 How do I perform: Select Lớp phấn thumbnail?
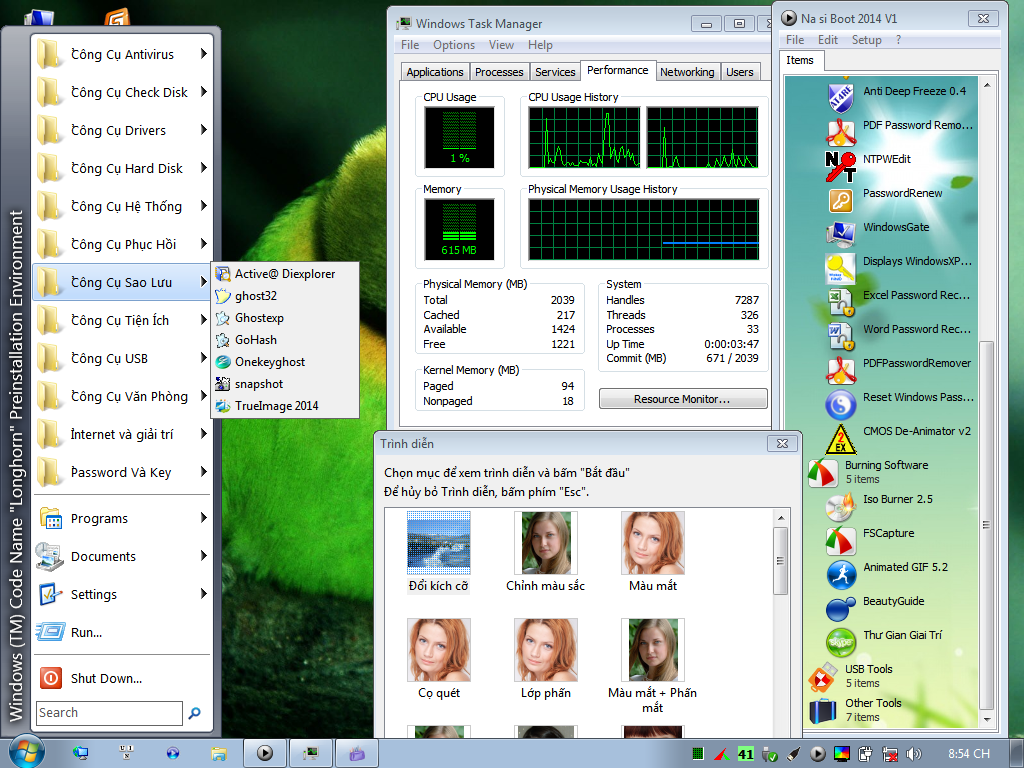546,650
